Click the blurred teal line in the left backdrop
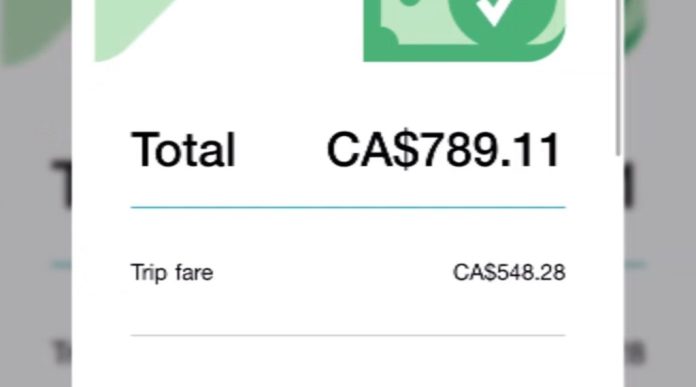Screen dimensions: 696x387 pyautogui.click(x=62, y=265)
